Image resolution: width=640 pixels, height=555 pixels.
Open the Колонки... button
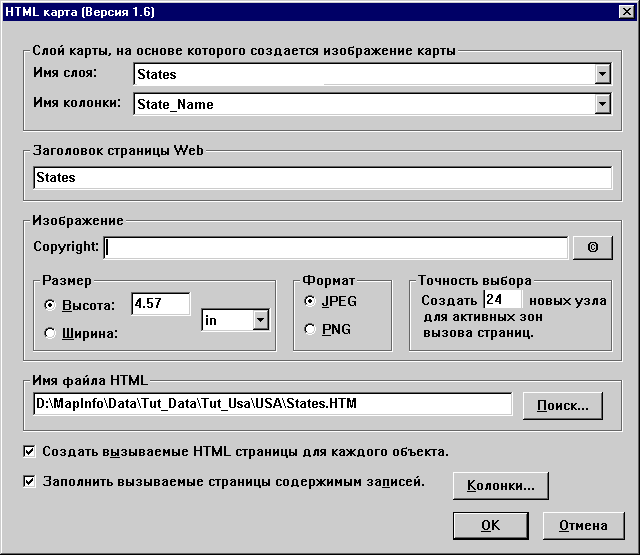[x=501, y=486]
